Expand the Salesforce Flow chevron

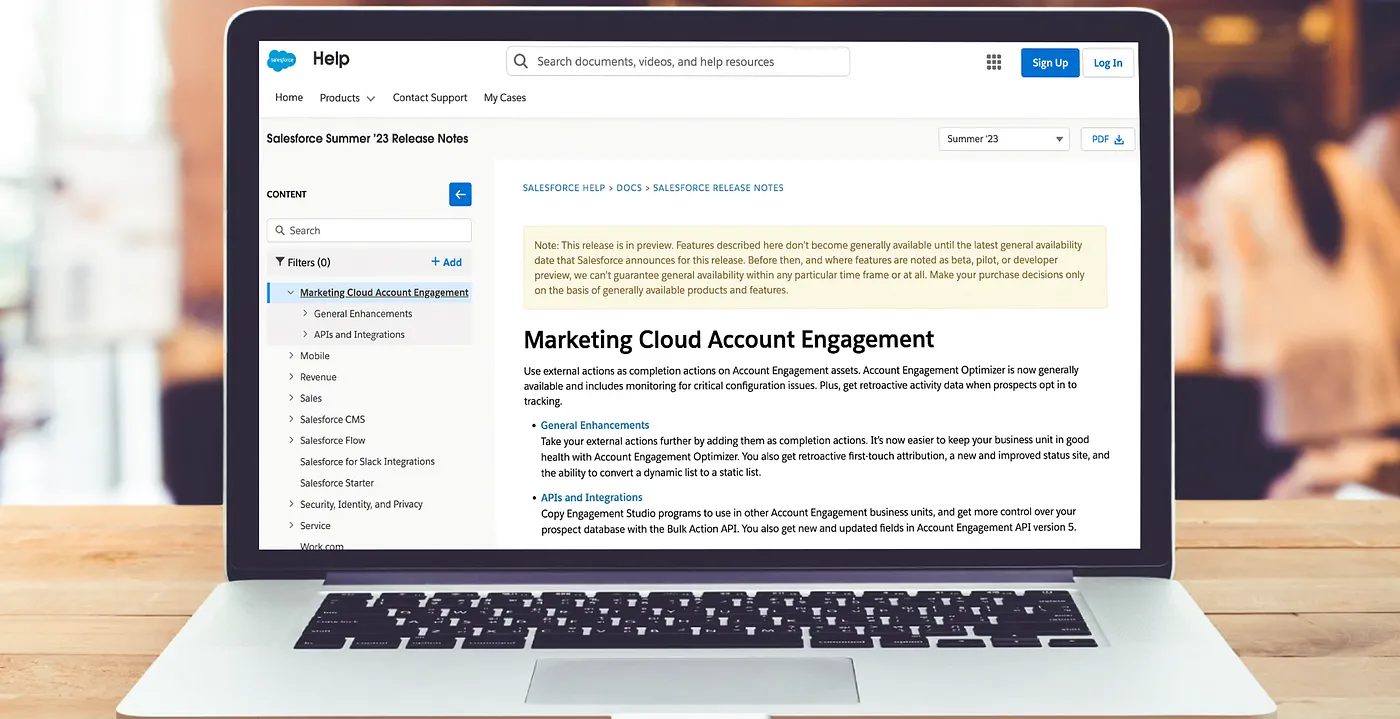(291, 440)
